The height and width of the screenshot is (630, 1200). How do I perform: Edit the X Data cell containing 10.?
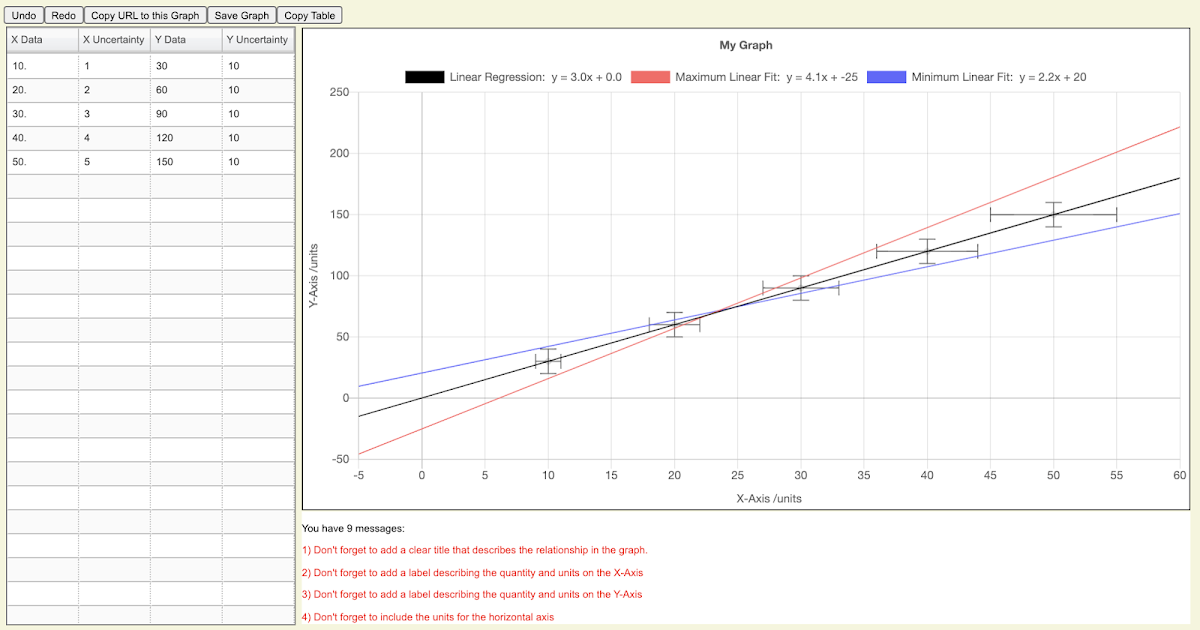click(40, 64)
